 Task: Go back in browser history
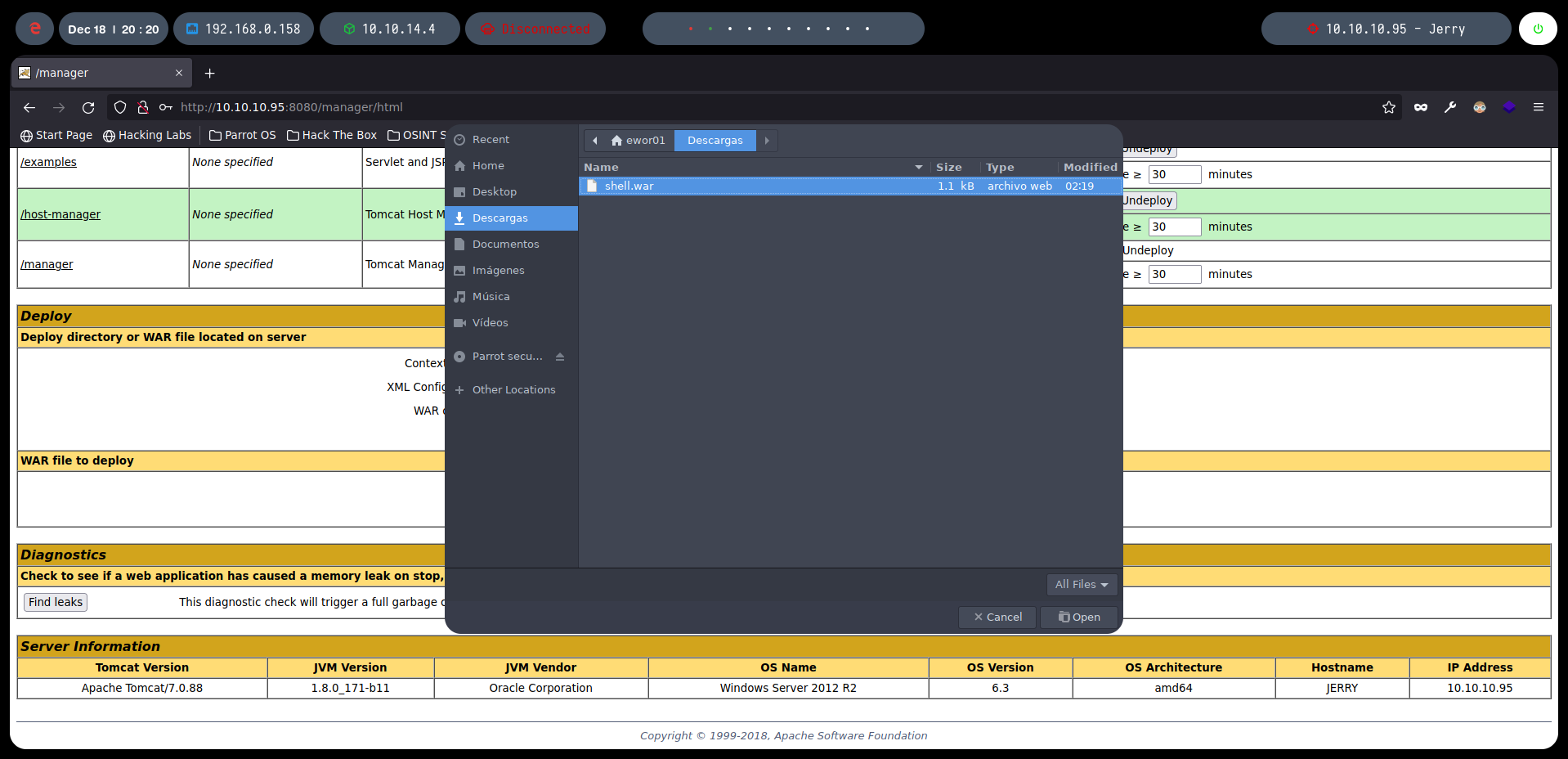click(x=29, y=107)
